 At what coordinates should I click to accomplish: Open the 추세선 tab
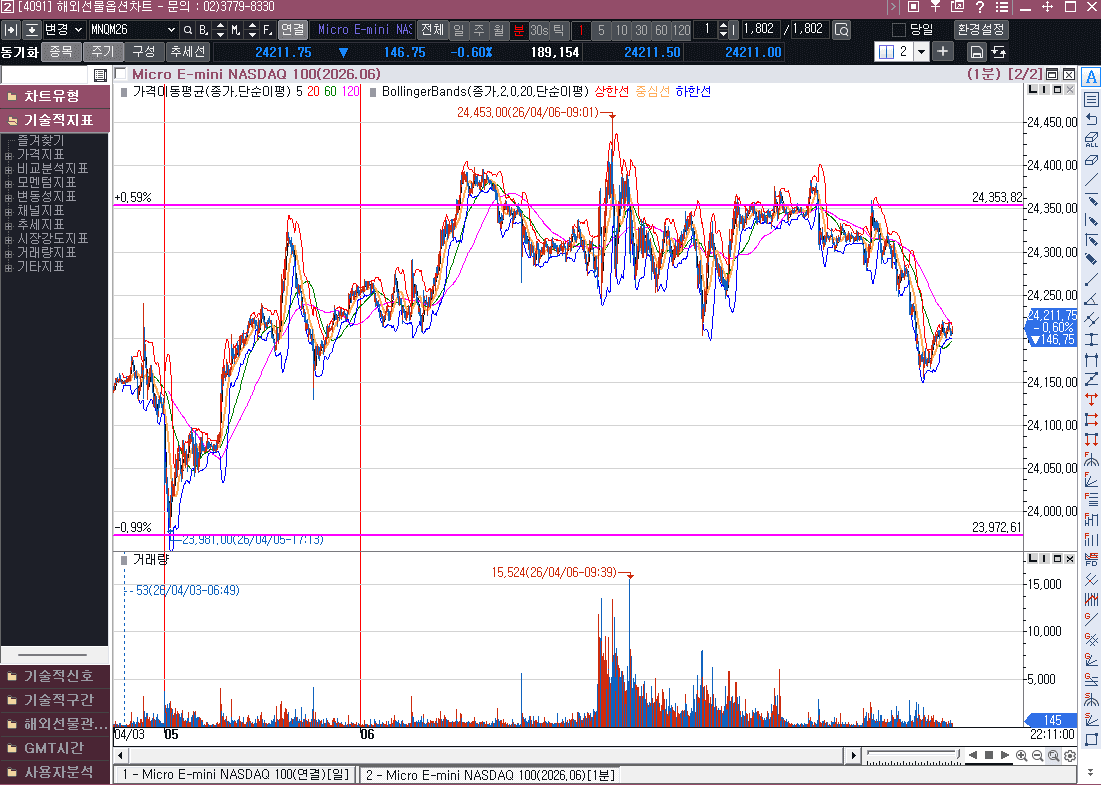187,52
